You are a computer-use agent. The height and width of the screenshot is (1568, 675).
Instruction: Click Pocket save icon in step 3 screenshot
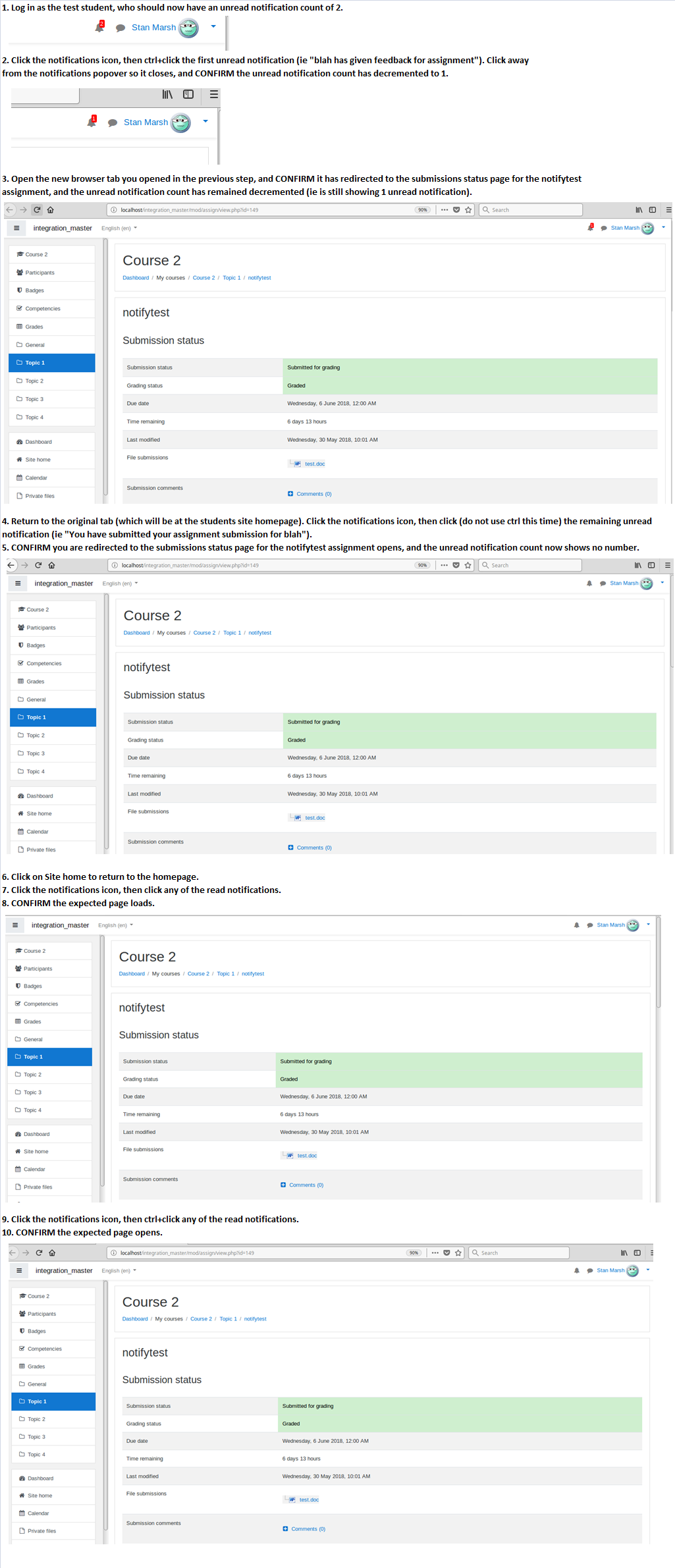(x=456, y=210)
